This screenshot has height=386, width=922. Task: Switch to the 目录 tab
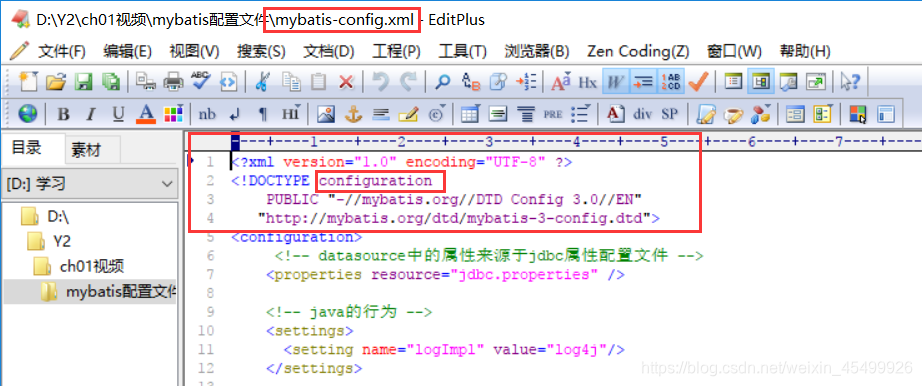[27, 148]
